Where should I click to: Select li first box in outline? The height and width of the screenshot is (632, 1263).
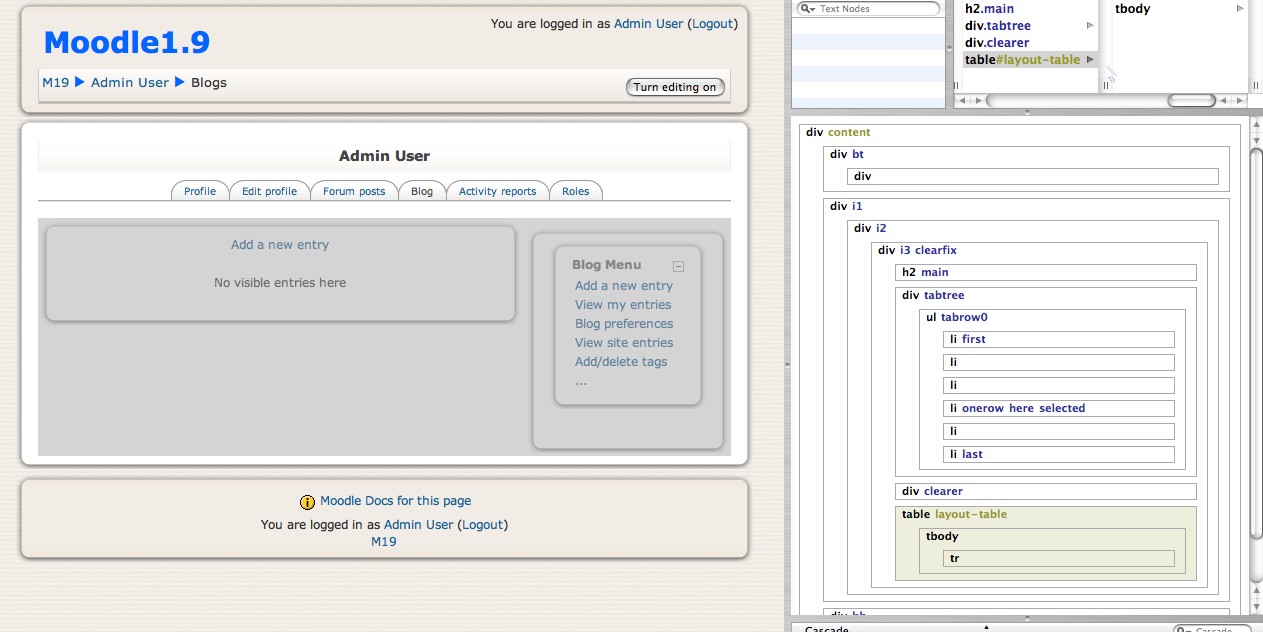[1059, 339]
